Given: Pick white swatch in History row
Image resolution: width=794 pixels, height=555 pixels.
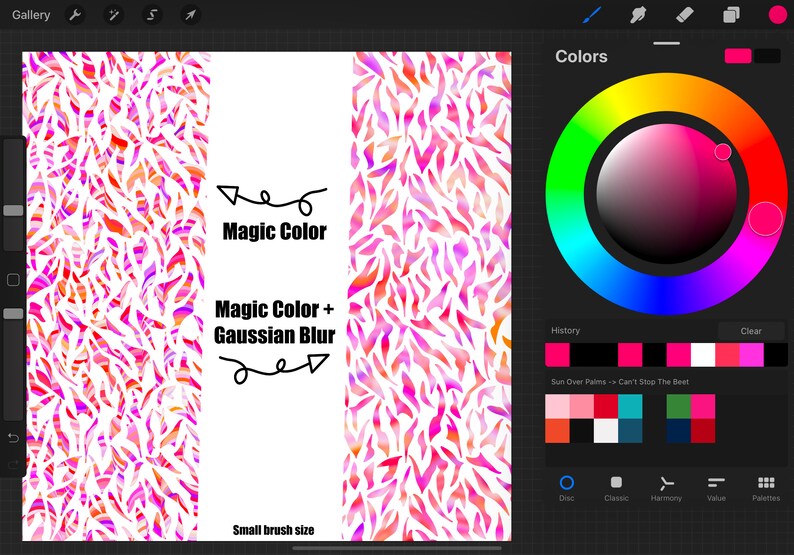Looking at the screenshot, I should click(x=703, y=354).
